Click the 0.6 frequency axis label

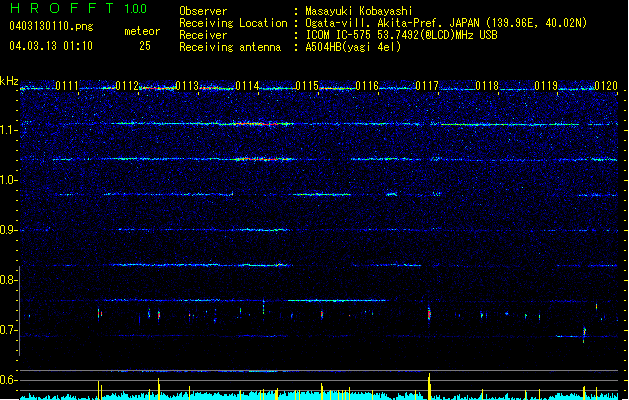(9, 380)
